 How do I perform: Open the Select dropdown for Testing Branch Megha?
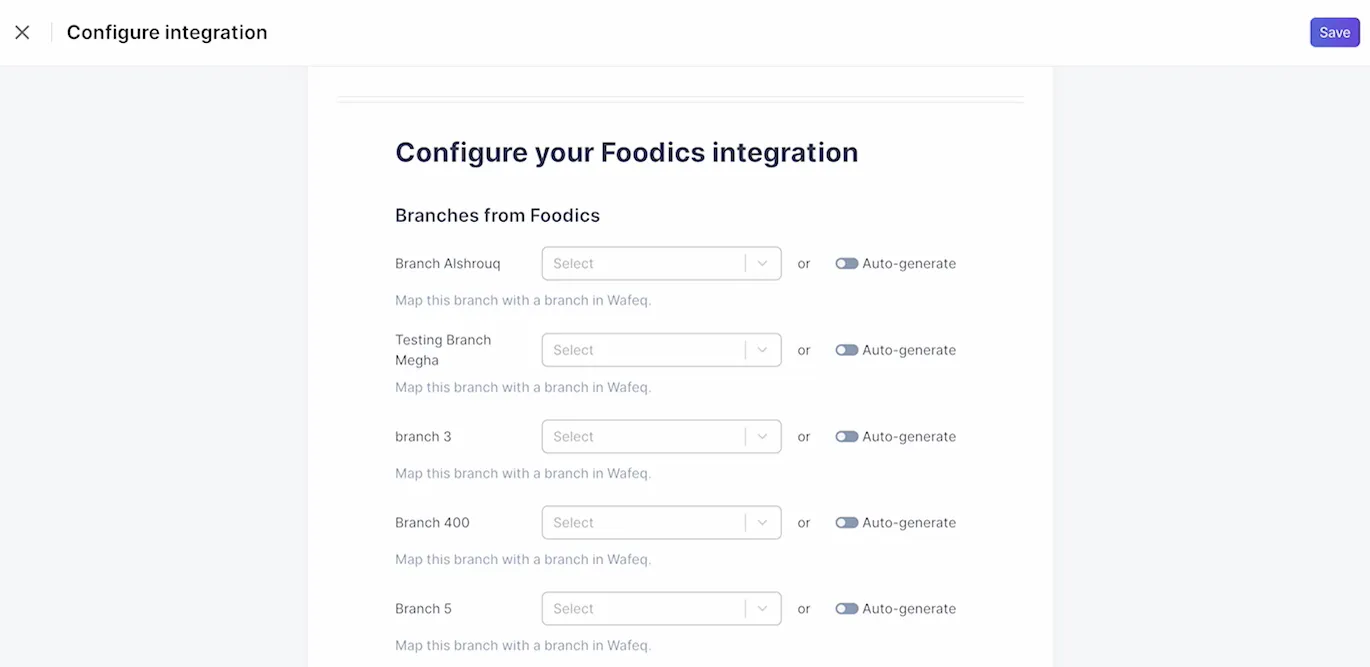pos(645,349)
